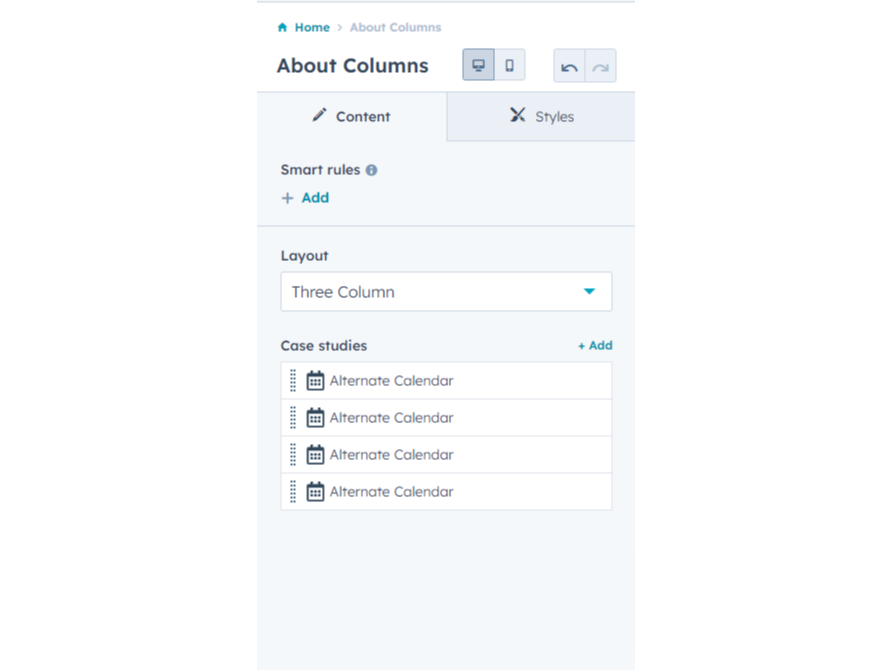Add a new smart rule
The height and width of the screenshot is (671, 894).
(x=306, y=198)
